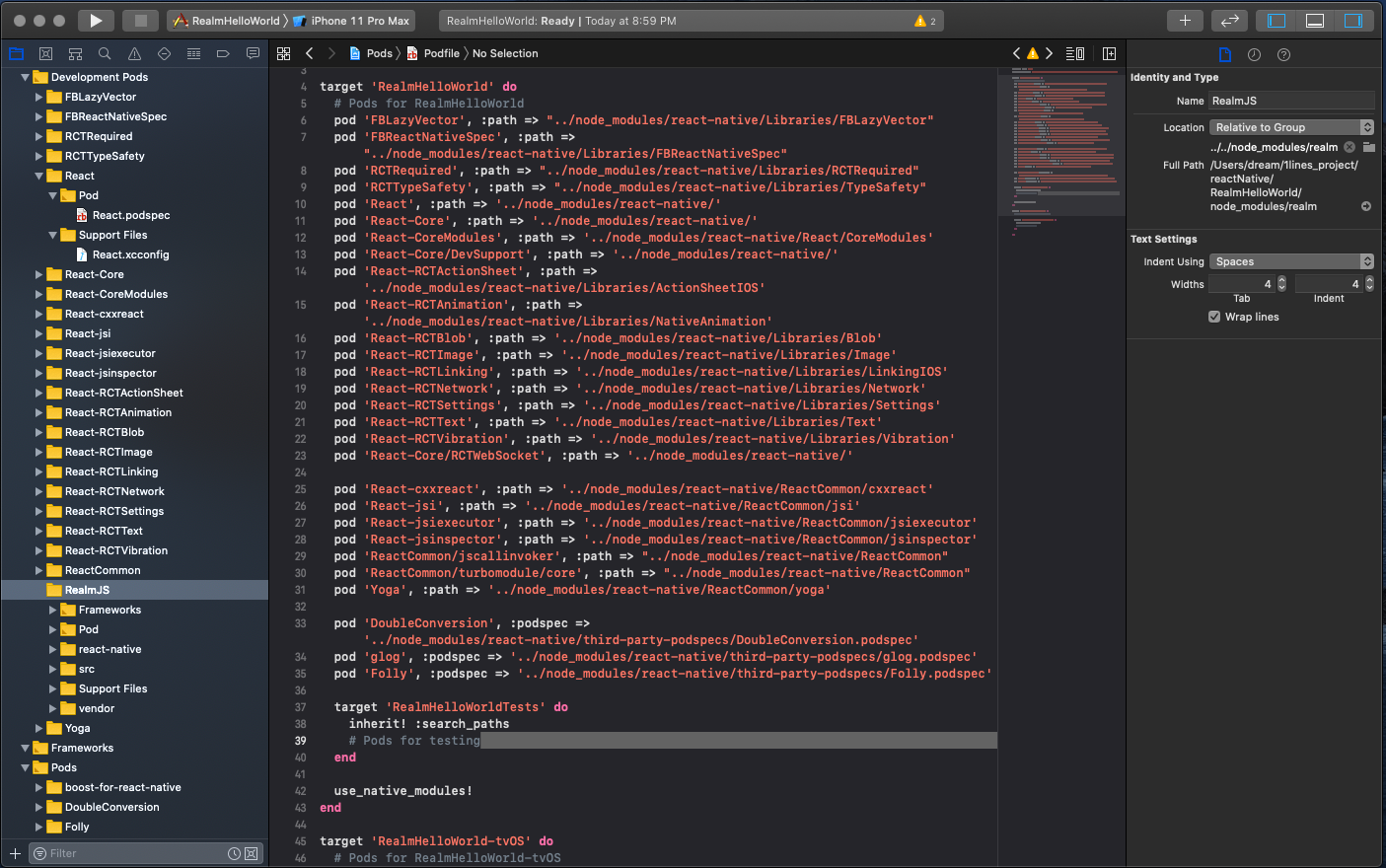
Task: Show the File inspector
Action: [1224, 54]
